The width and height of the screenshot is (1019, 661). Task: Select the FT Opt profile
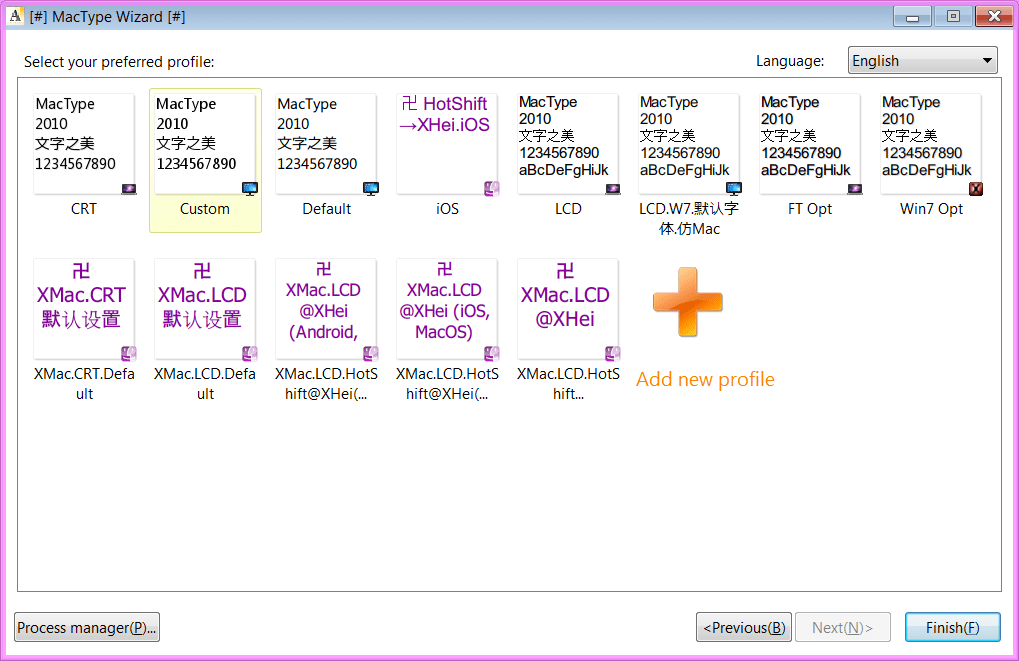point(810,140)
